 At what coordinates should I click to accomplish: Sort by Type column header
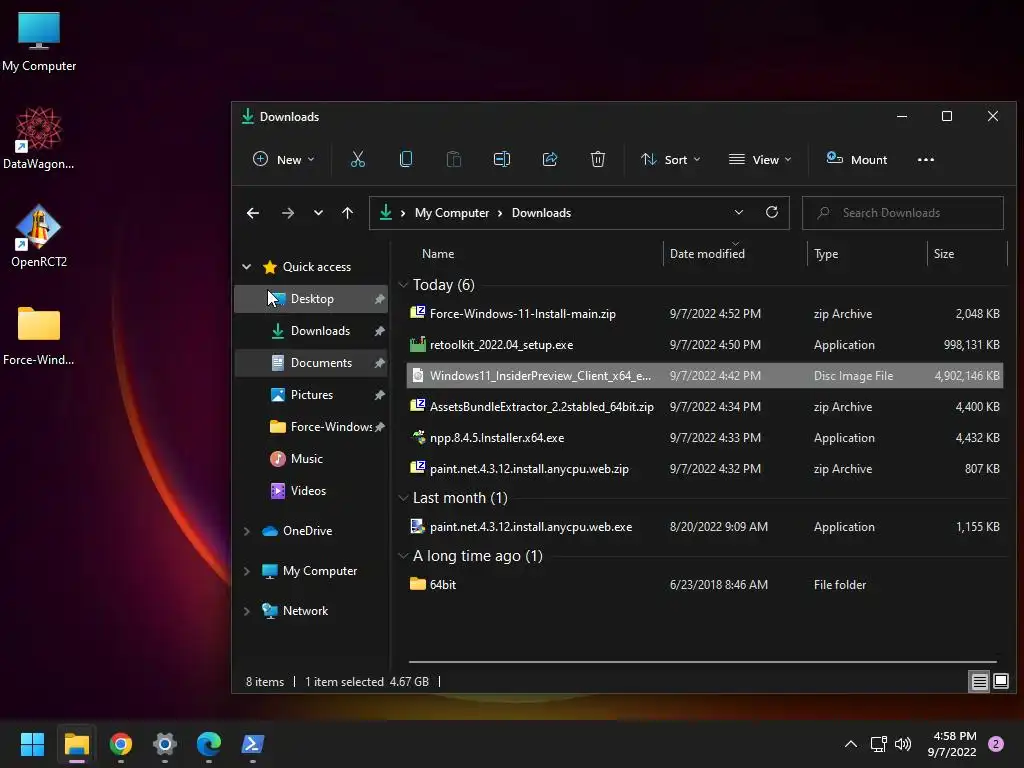coord(825,254)
